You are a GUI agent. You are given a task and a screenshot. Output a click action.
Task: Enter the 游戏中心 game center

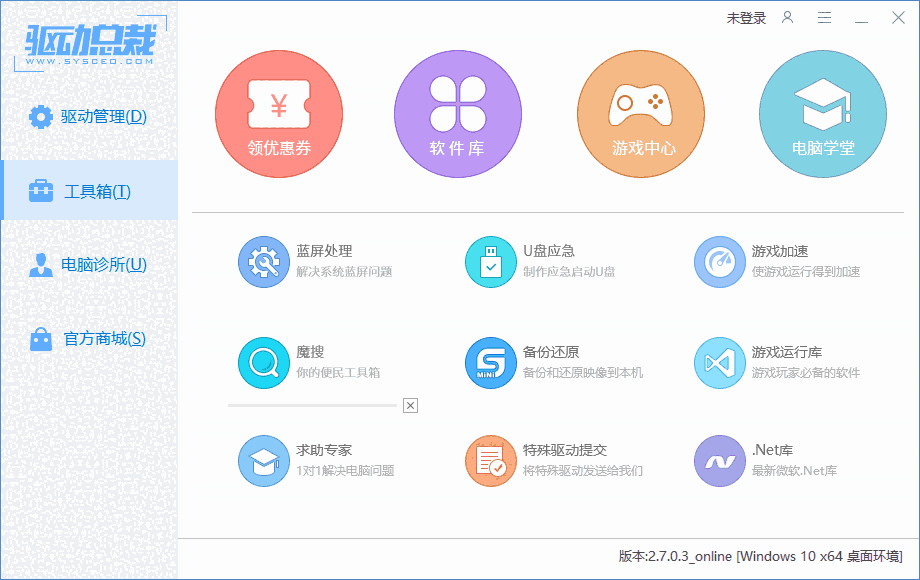[x=640, y=113]
